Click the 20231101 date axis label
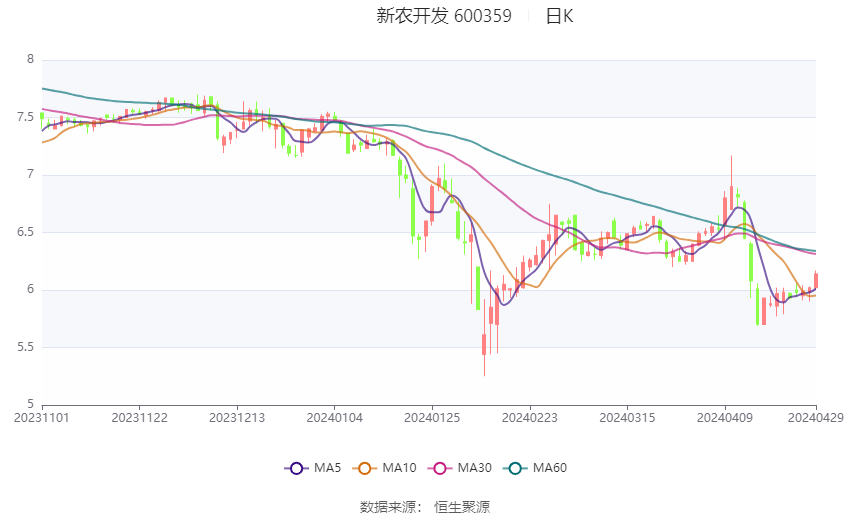Screen dimensions: 850x517 click(42, 418)
